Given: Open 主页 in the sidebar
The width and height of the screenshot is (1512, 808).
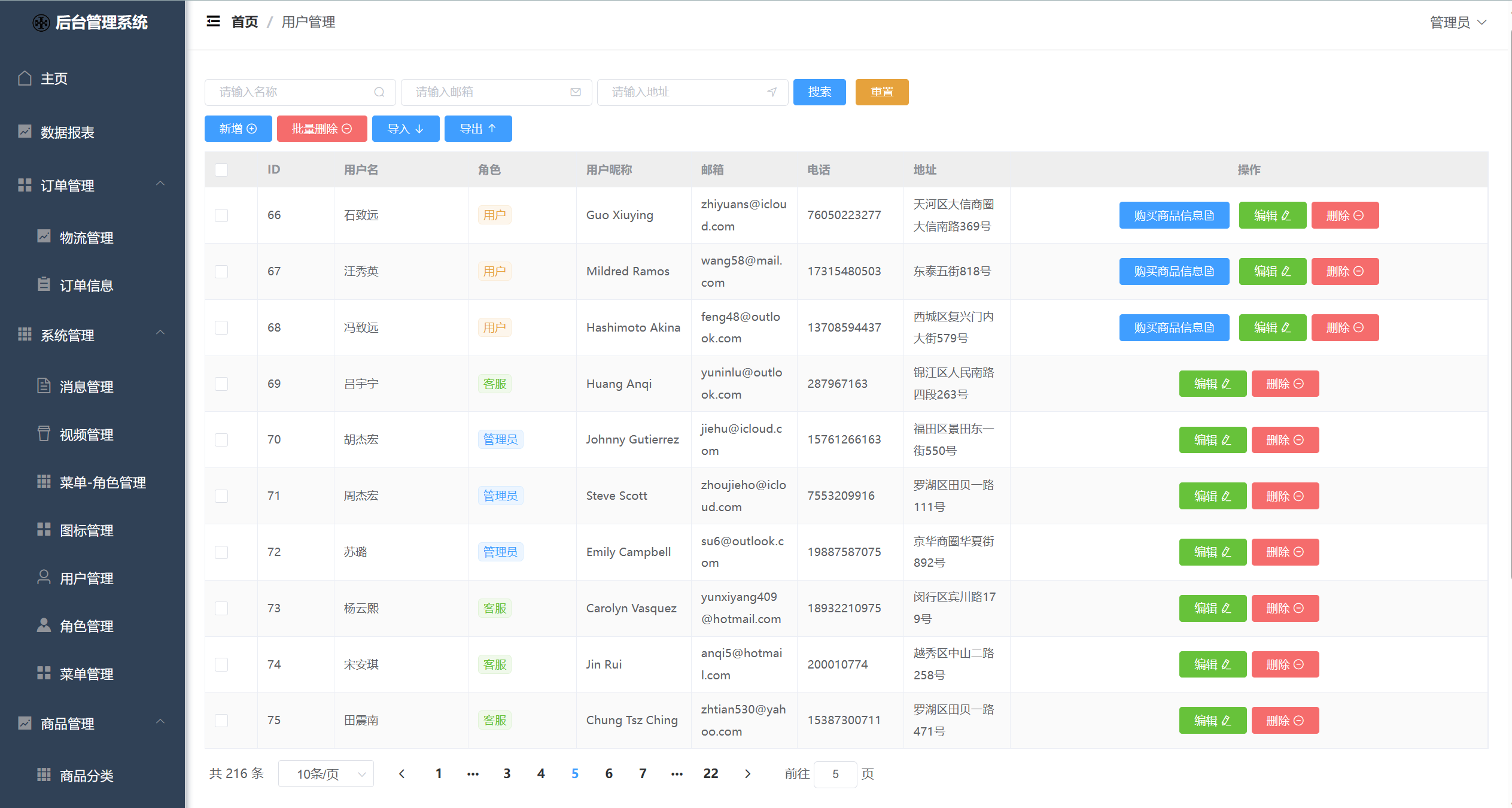Looking at the screenshot, I should (x=92, y=78).
